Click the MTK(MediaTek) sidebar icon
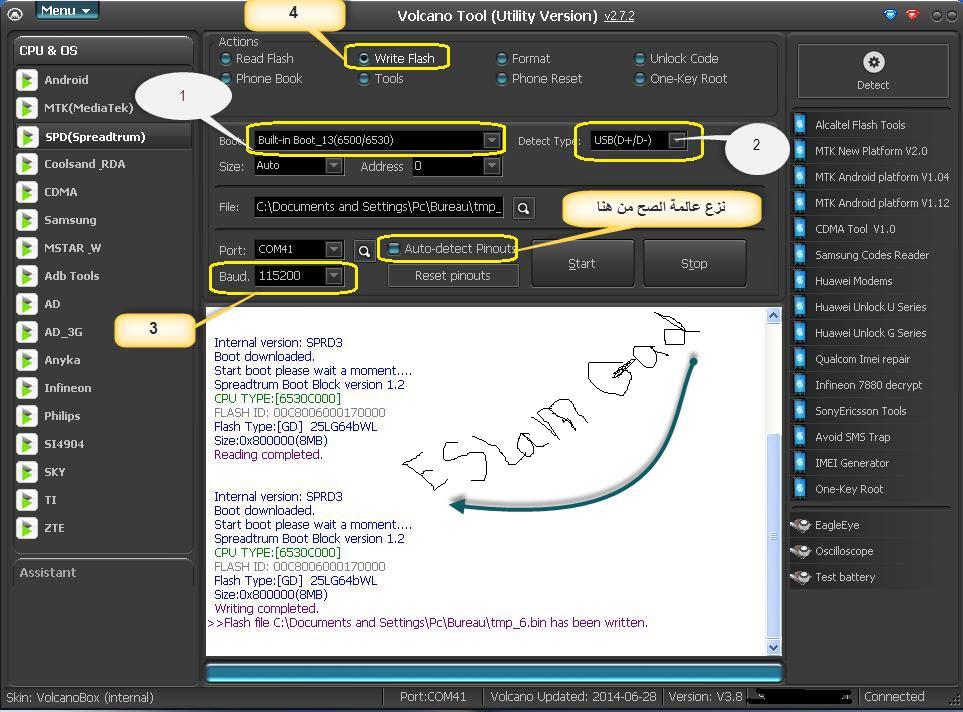Viewport: 963px width, 712px height. point(26,108)
